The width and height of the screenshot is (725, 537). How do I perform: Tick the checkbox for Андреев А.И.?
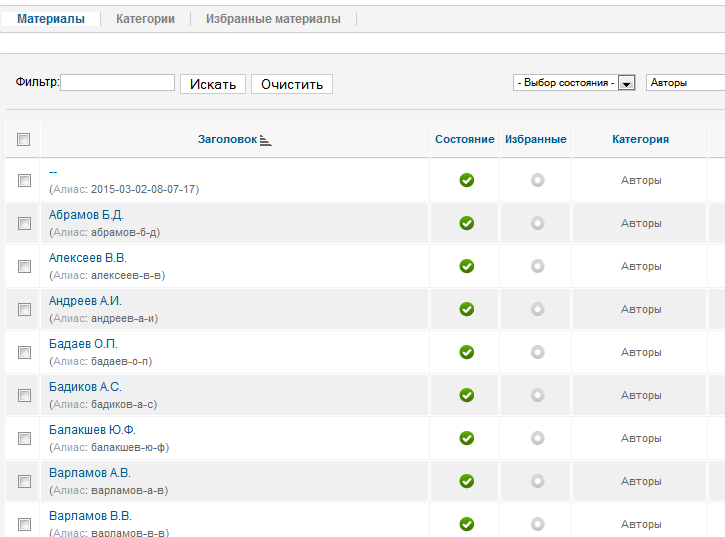(25, 309)
